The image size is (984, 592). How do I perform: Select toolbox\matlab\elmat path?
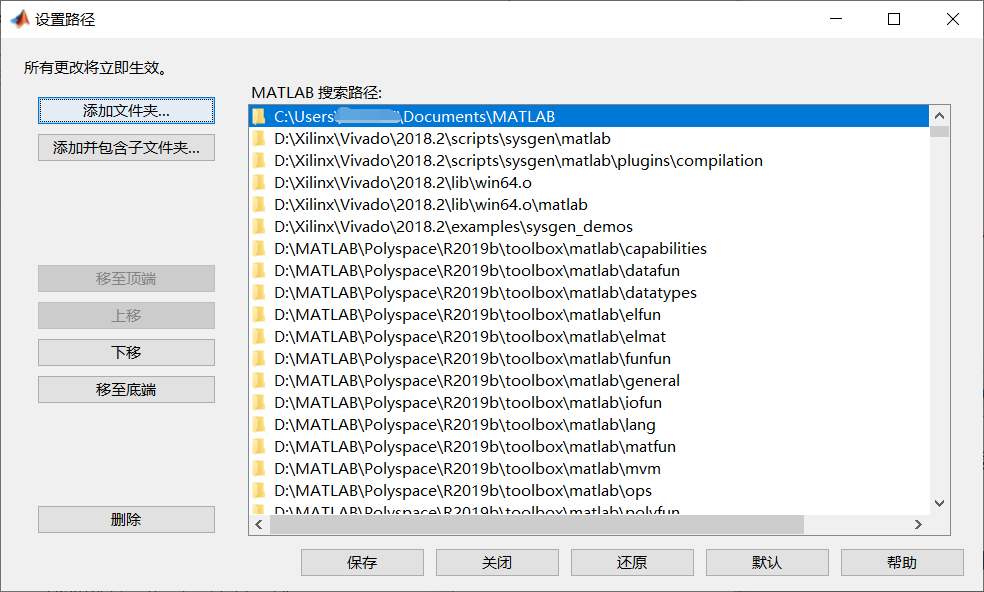pyautogui.click(x=589, y=336)
